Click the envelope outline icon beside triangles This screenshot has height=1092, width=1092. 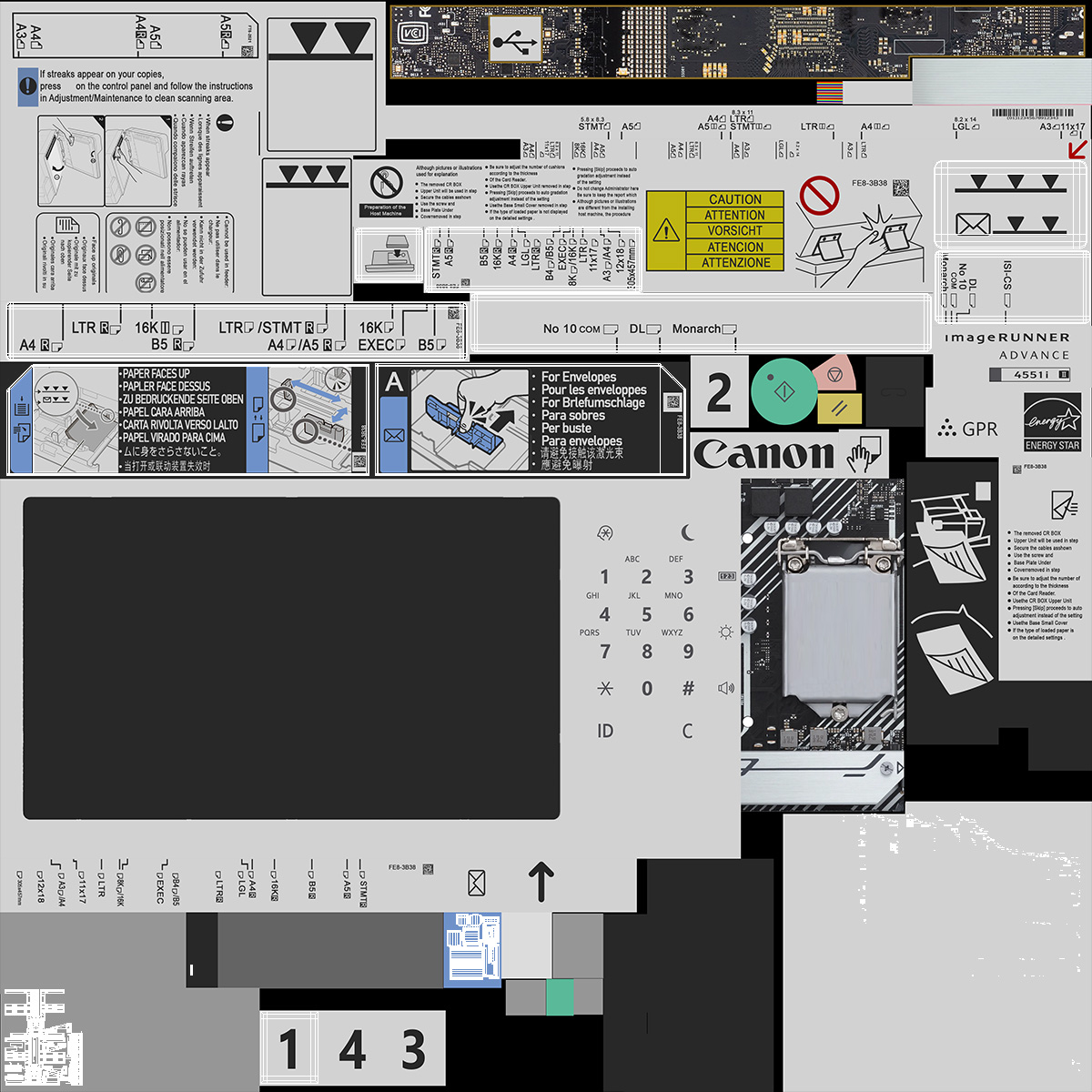pos(973,223)
